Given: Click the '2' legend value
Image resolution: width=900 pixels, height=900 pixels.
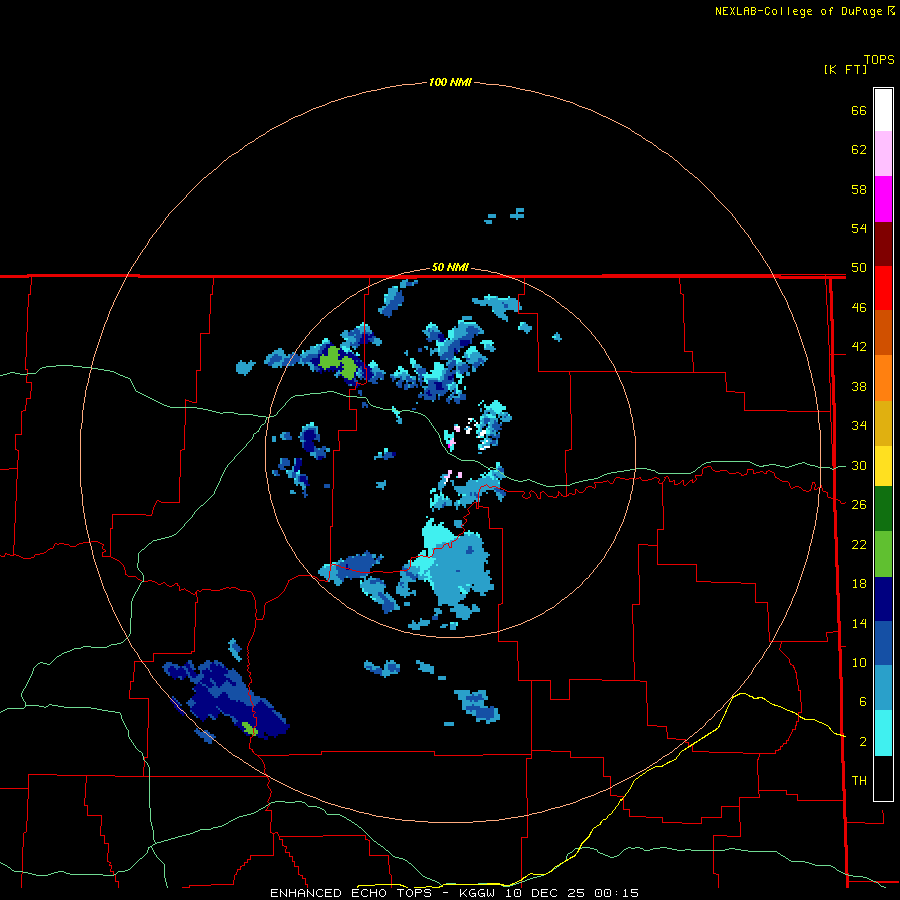Looking at the screenshot, I should click(x=863, y=742).
